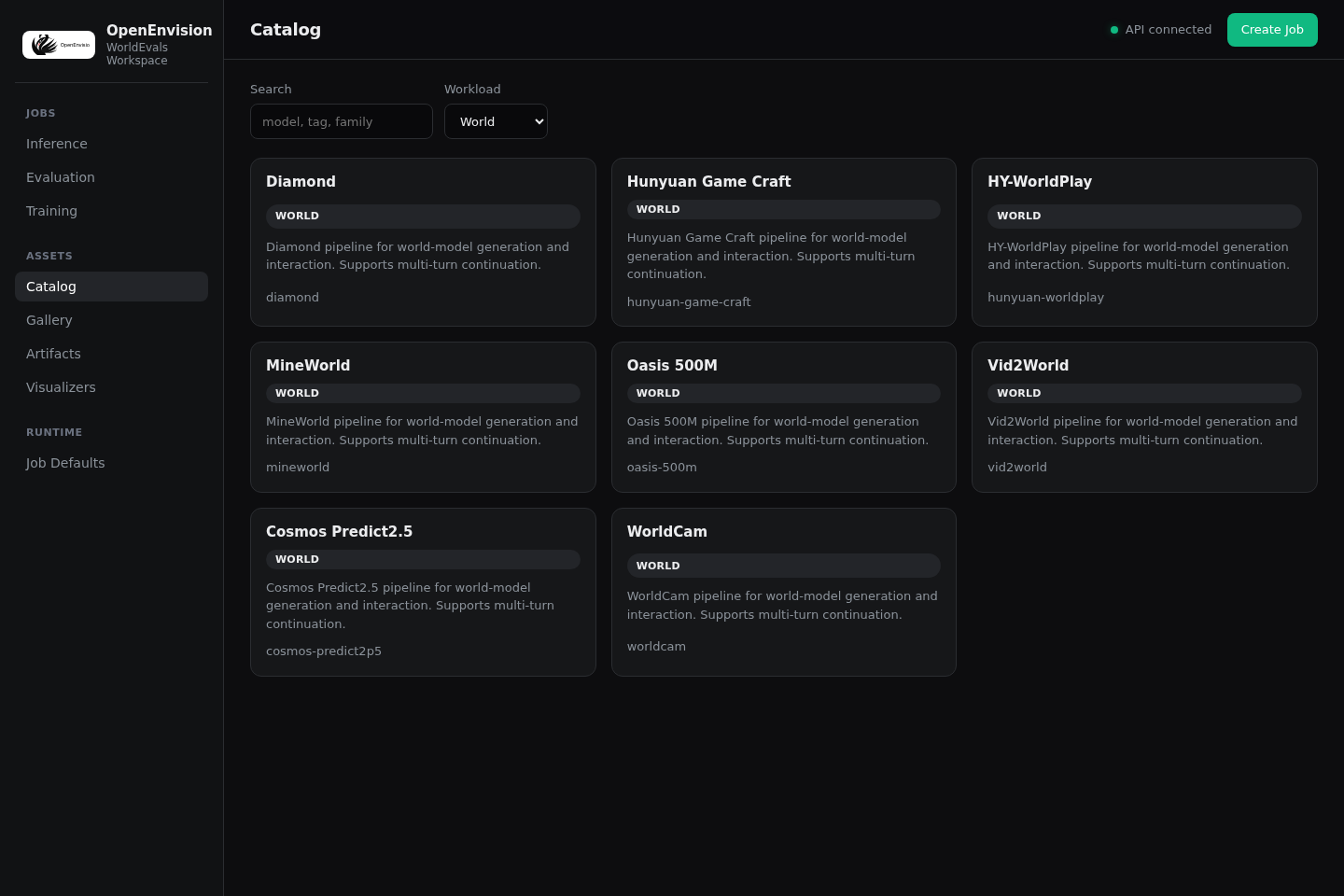The image size is (1344, 896).
Task: Click the WORLD tag on HY-WorldPlay
Action: click(1144, 216)
